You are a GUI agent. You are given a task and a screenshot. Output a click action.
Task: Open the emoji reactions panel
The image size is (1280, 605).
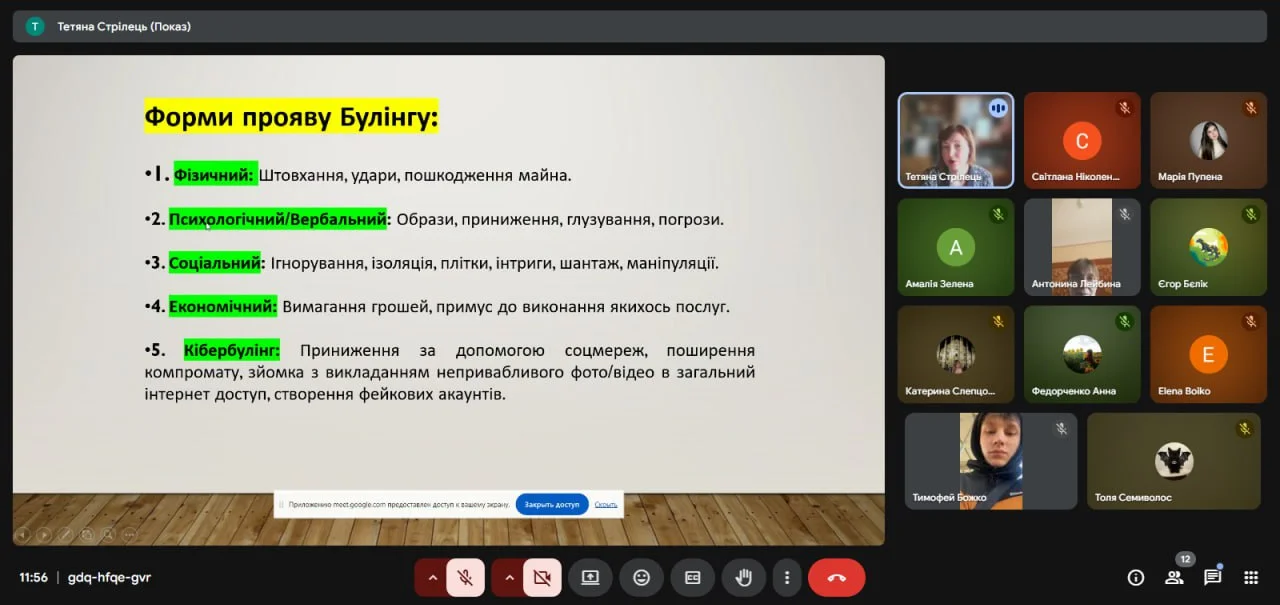click(641, 577)
